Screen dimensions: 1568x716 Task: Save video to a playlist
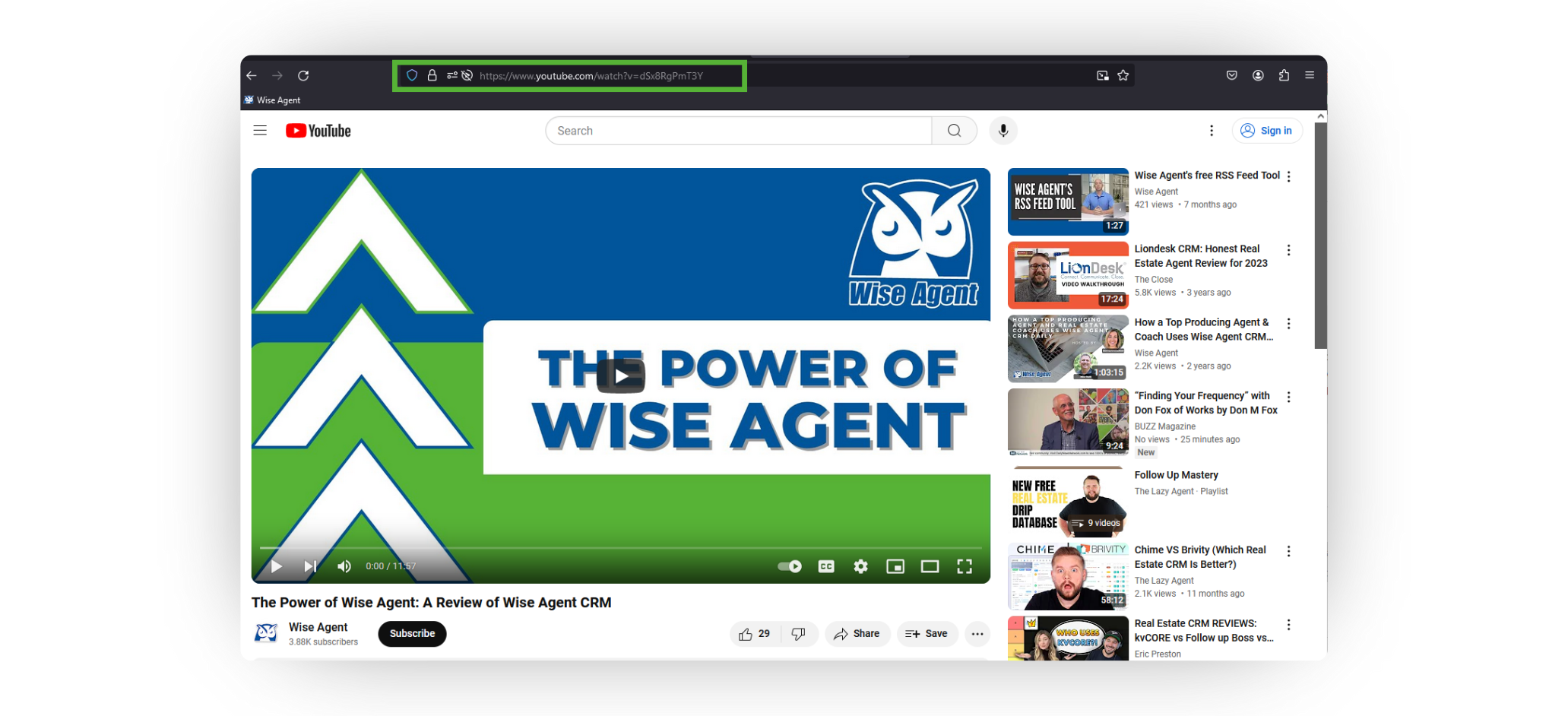point(927,634)
